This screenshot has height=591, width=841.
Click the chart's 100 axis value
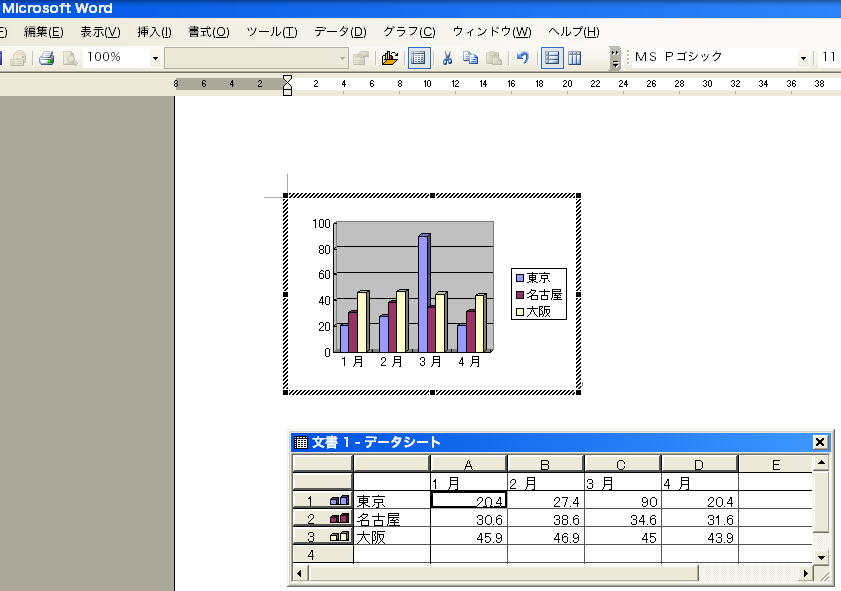(321, 224)
